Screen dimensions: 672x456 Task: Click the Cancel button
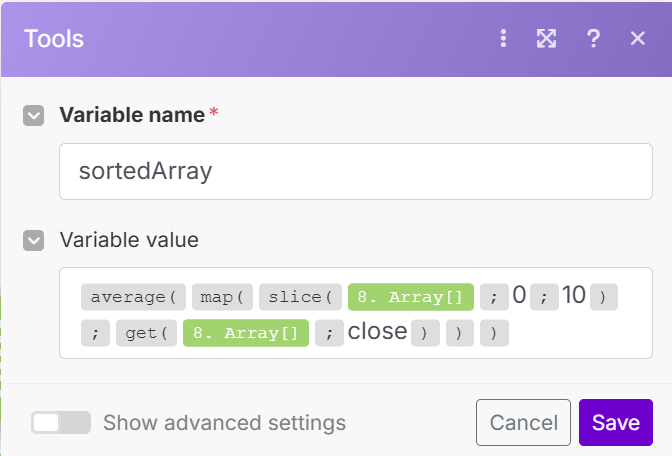click(523, 422)
